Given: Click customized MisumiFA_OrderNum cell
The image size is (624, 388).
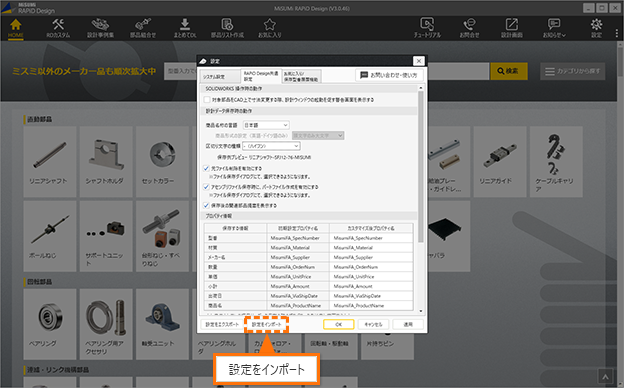Looking at the screenshot, I should coord(371,267).
